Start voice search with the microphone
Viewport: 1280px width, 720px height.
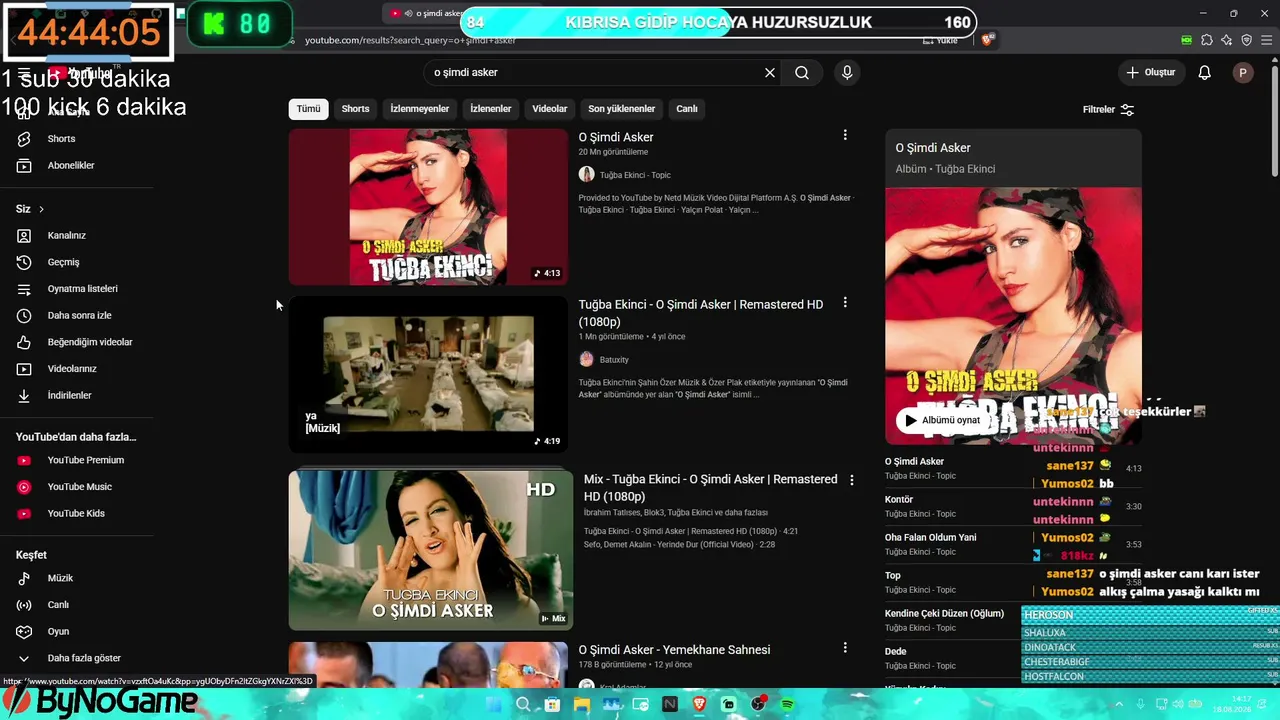[x=847, y=72]
